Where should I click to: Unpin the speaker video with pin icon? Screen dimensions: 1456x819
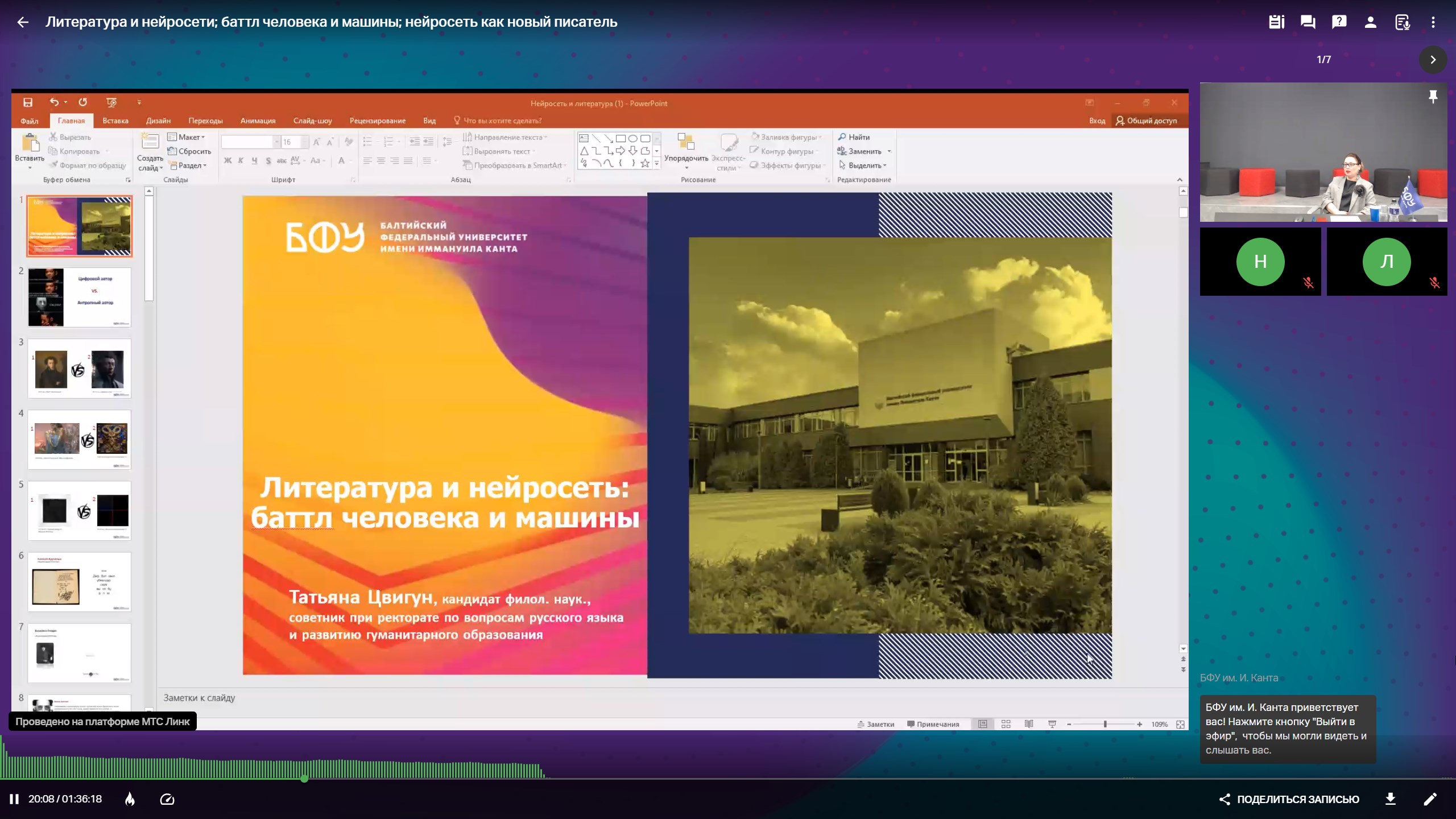click(x=1433, y=97)
